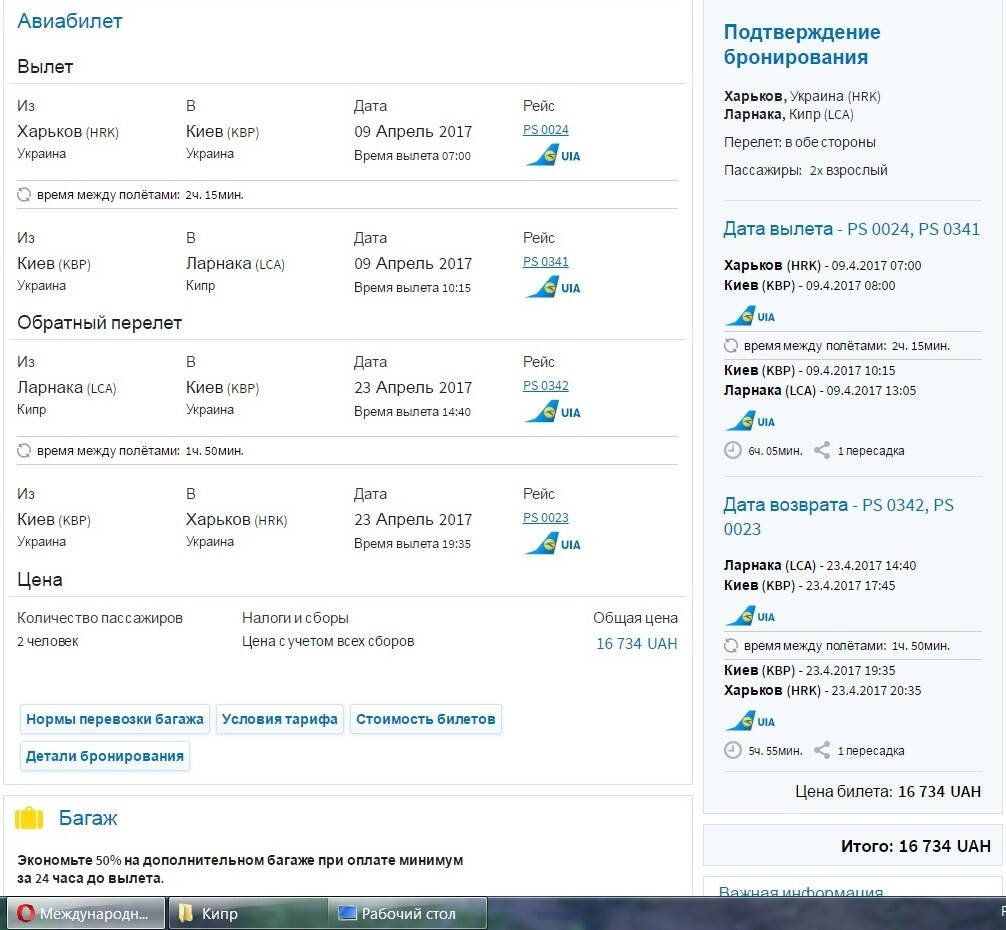Click UIA logo next to flight PS 0342

(552, 412)
